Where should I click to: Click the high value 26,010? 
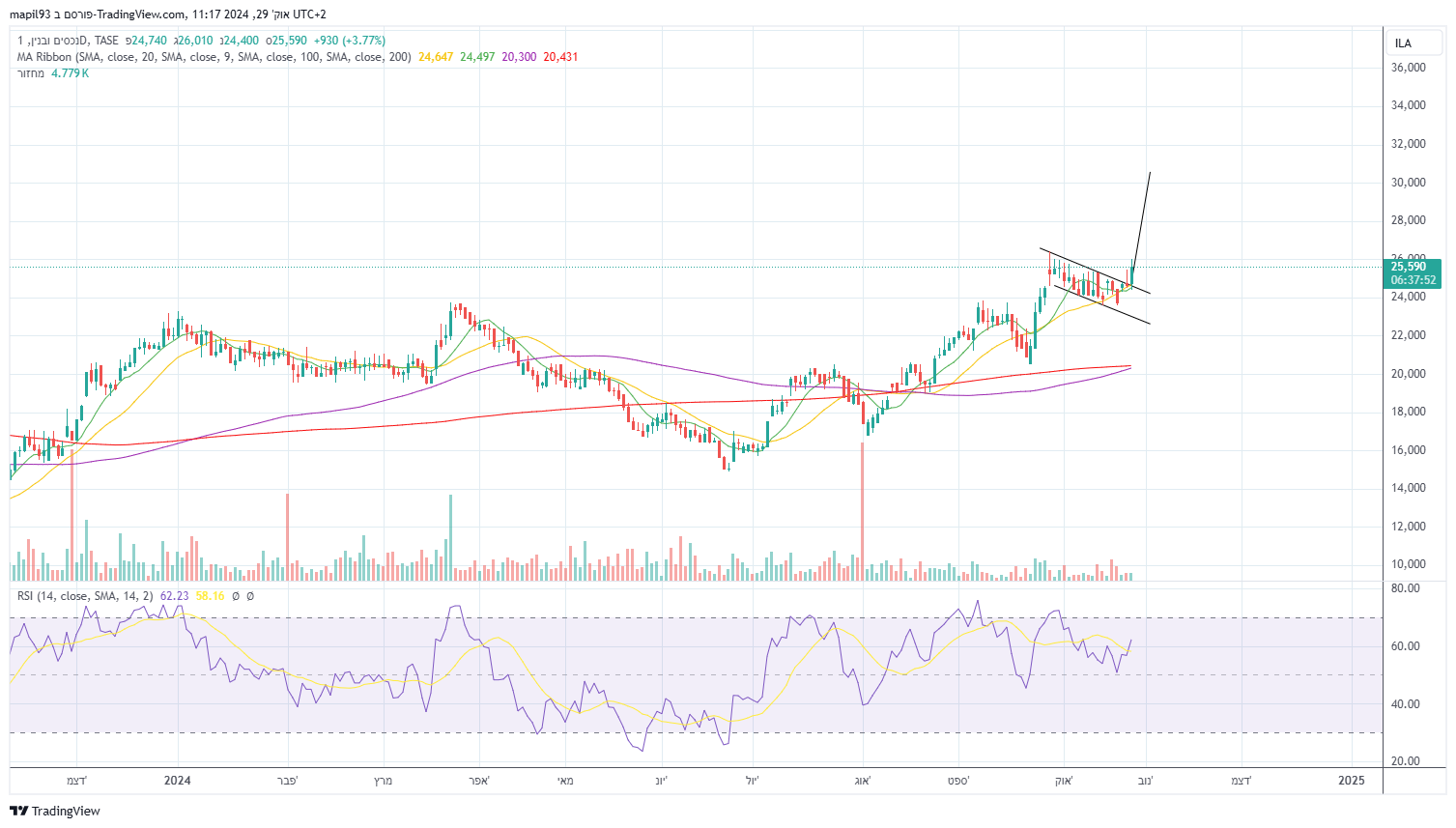[195, 41]
